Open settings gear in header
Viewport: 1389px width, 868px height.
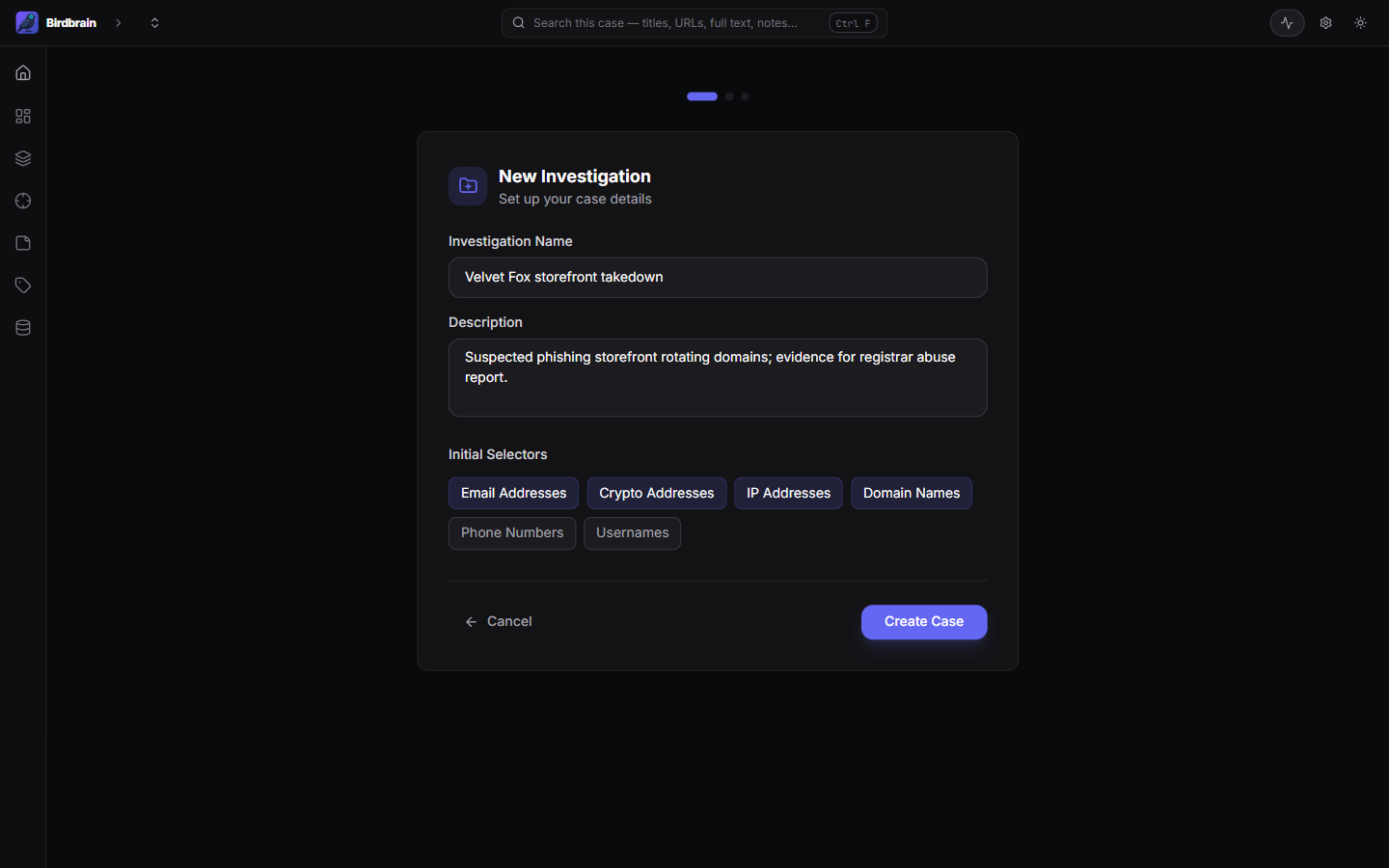pyautogui.click(x=1326, y=22)
